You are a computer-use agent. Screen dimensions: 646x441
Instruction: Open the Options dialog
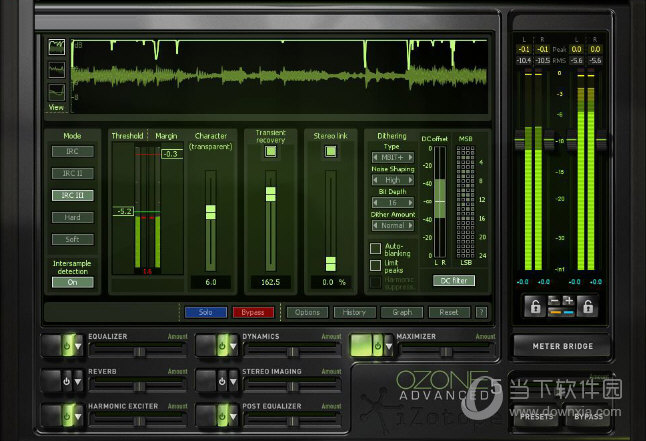[307, 312]
